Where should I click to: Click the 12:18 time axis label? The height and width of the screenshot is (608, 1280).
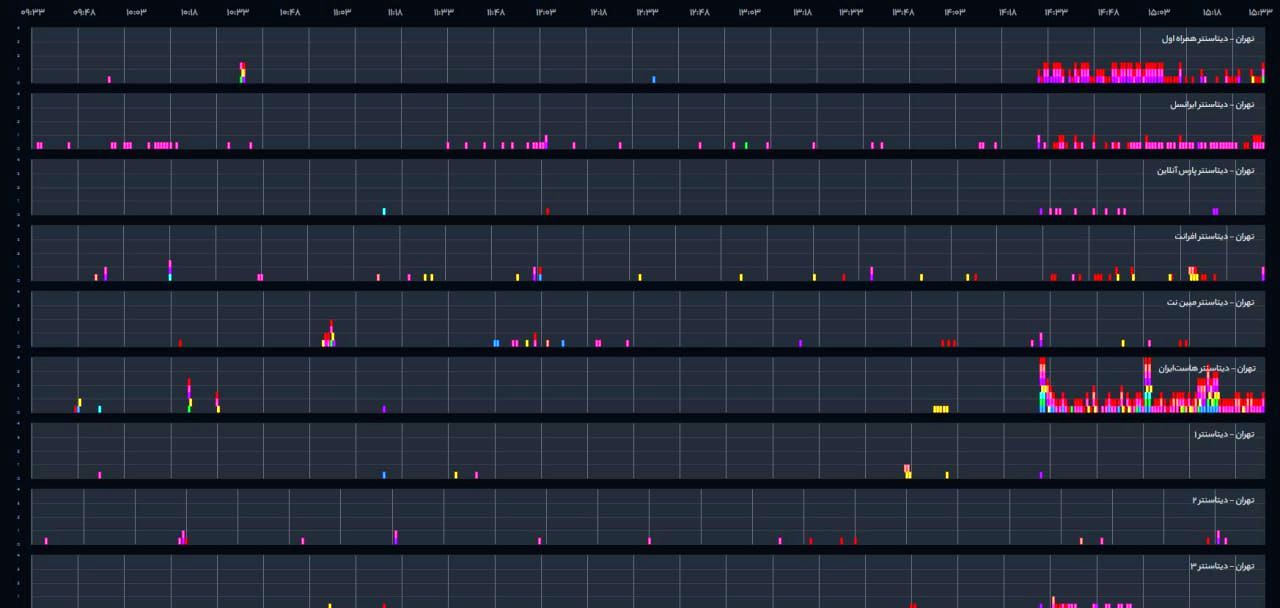point(597,12)
